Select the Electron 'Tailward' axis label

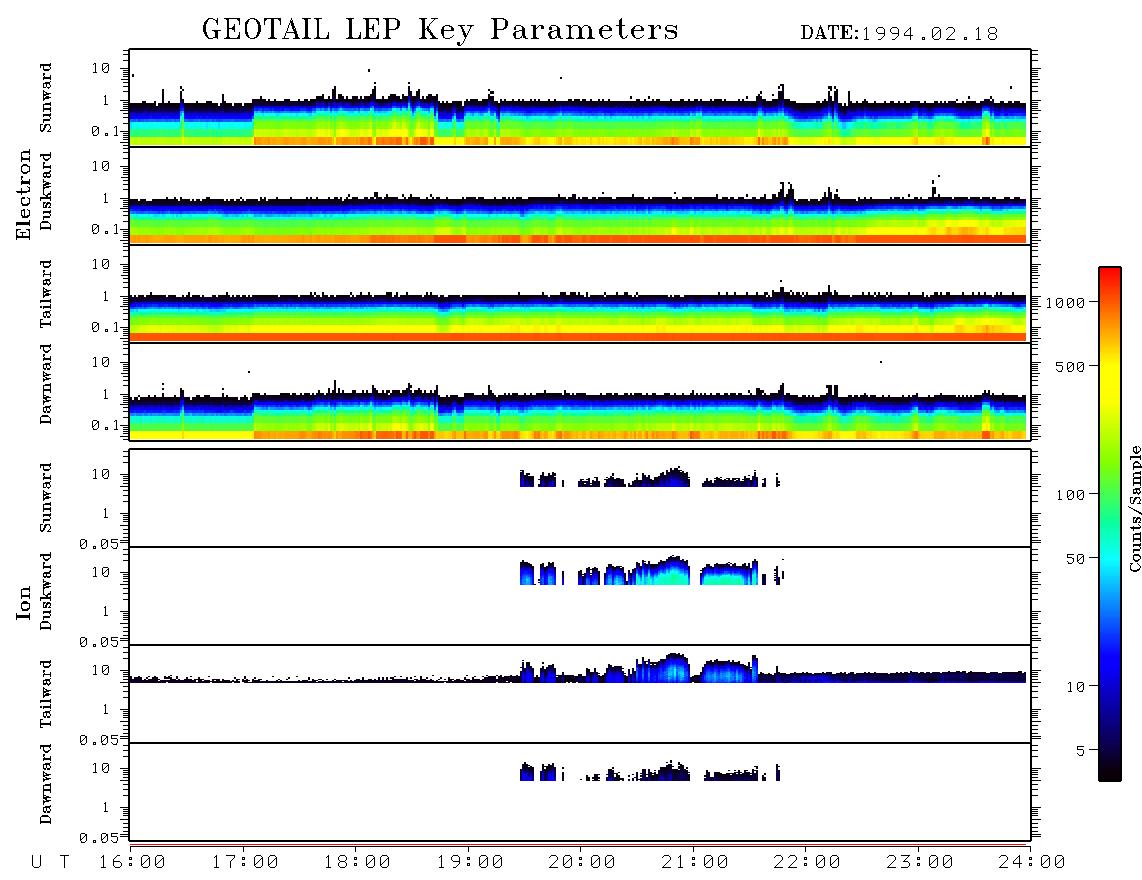[46, 293]
